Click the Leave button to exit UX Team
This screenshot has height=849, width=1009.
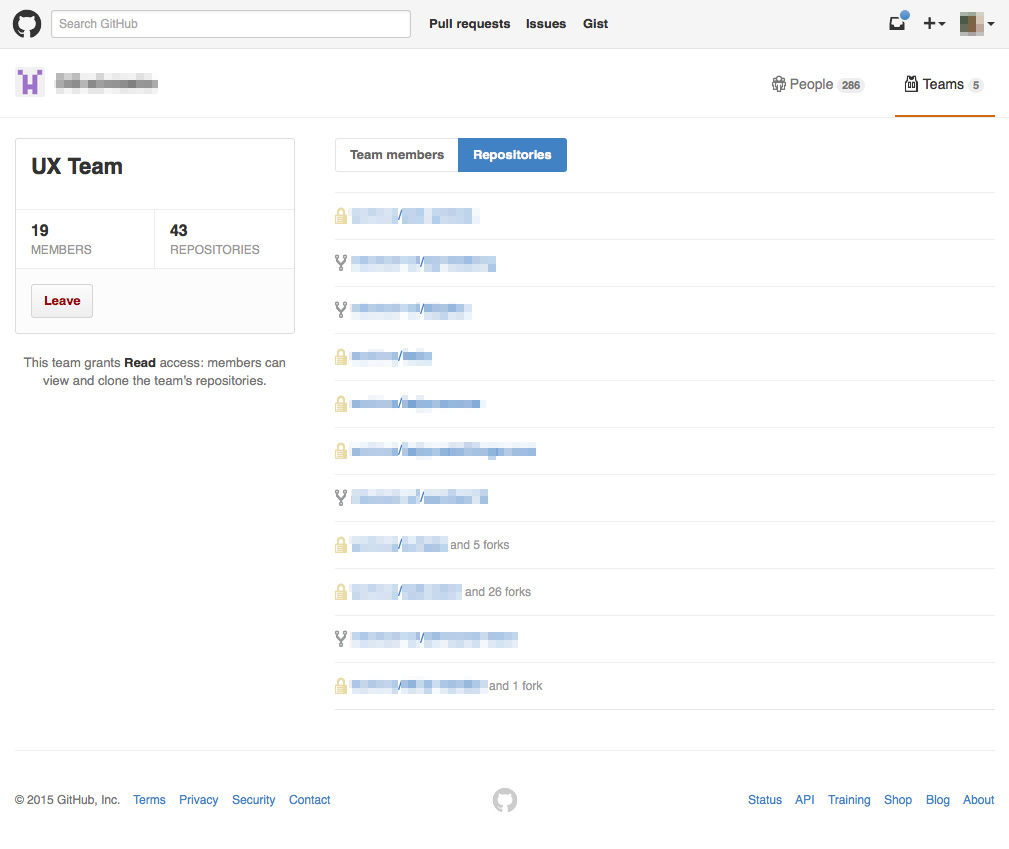61,300
